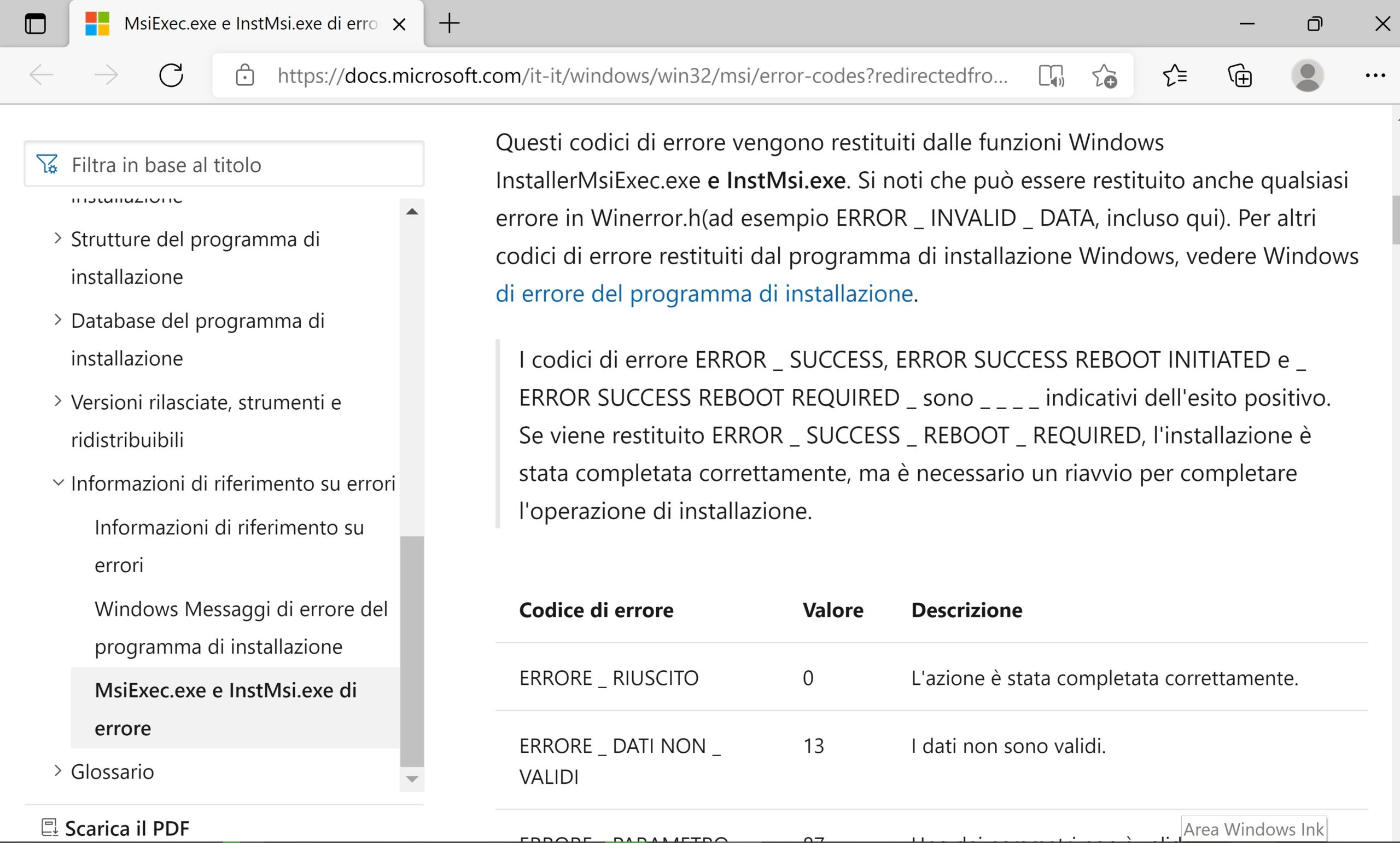This screenshot has height=843, width=1400.
Task: Open Settings and more menu
Action: point(1375,75)
